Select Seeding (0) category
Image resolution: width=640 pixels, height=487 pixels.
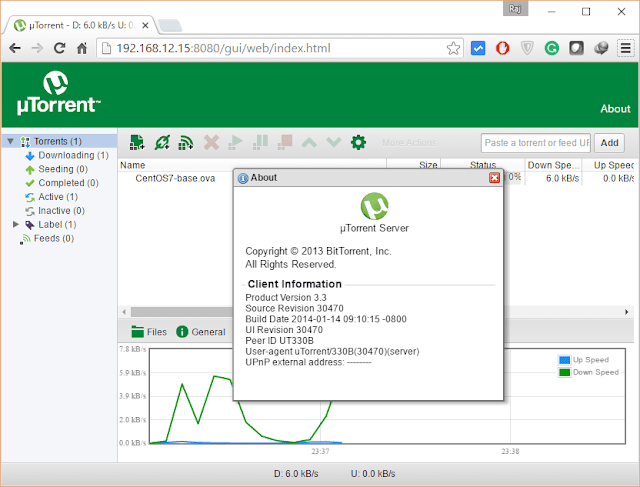click(63, 169)
